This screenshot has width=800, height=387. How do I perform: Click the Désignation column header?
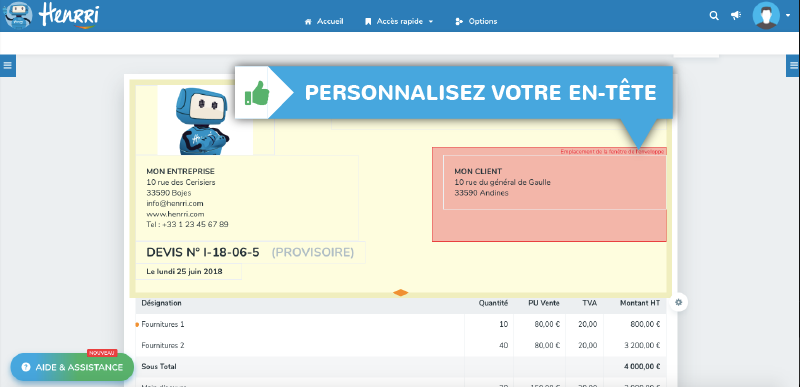point(161,303)
